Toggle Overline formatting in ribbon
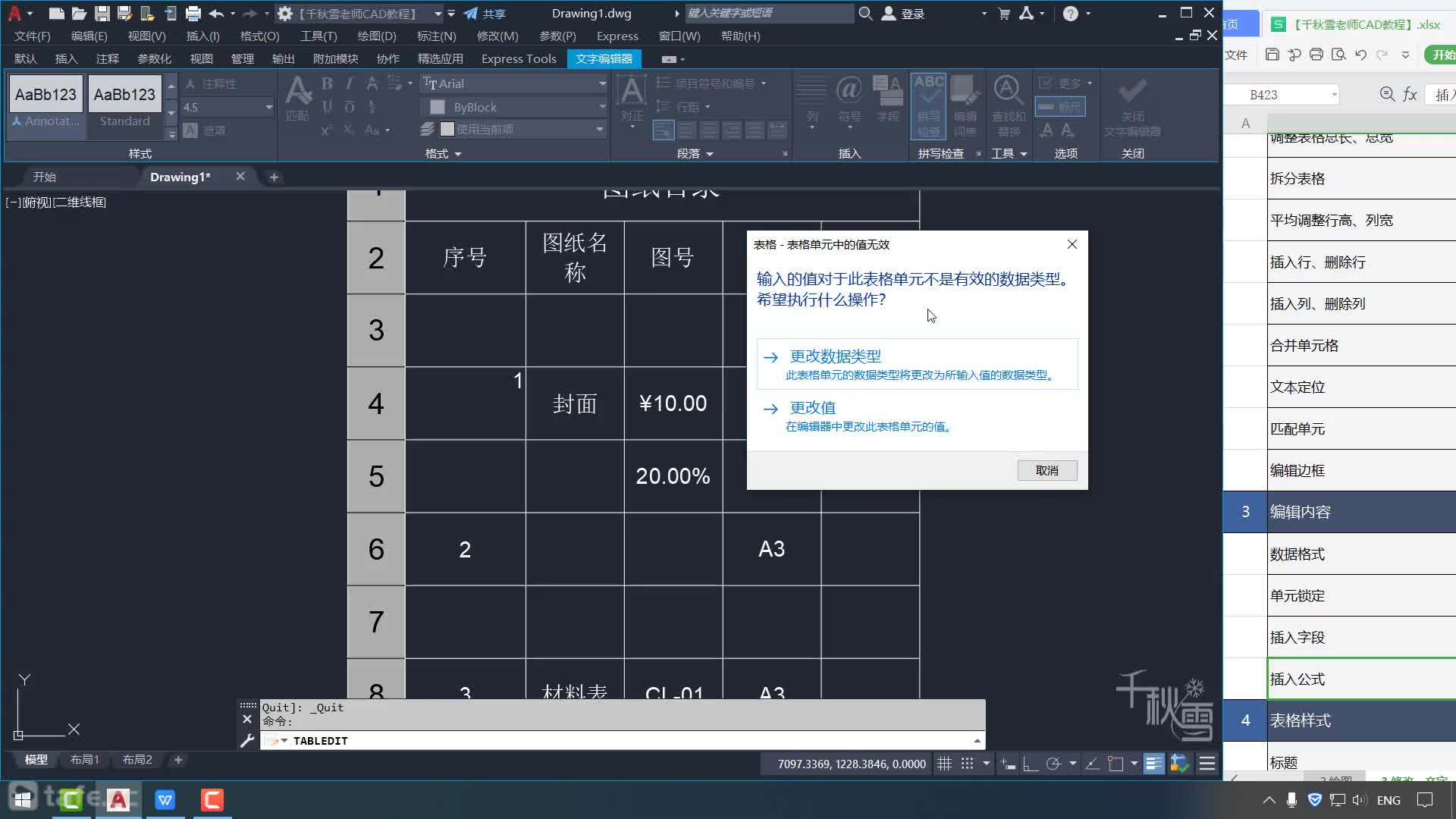 point(350,107)
